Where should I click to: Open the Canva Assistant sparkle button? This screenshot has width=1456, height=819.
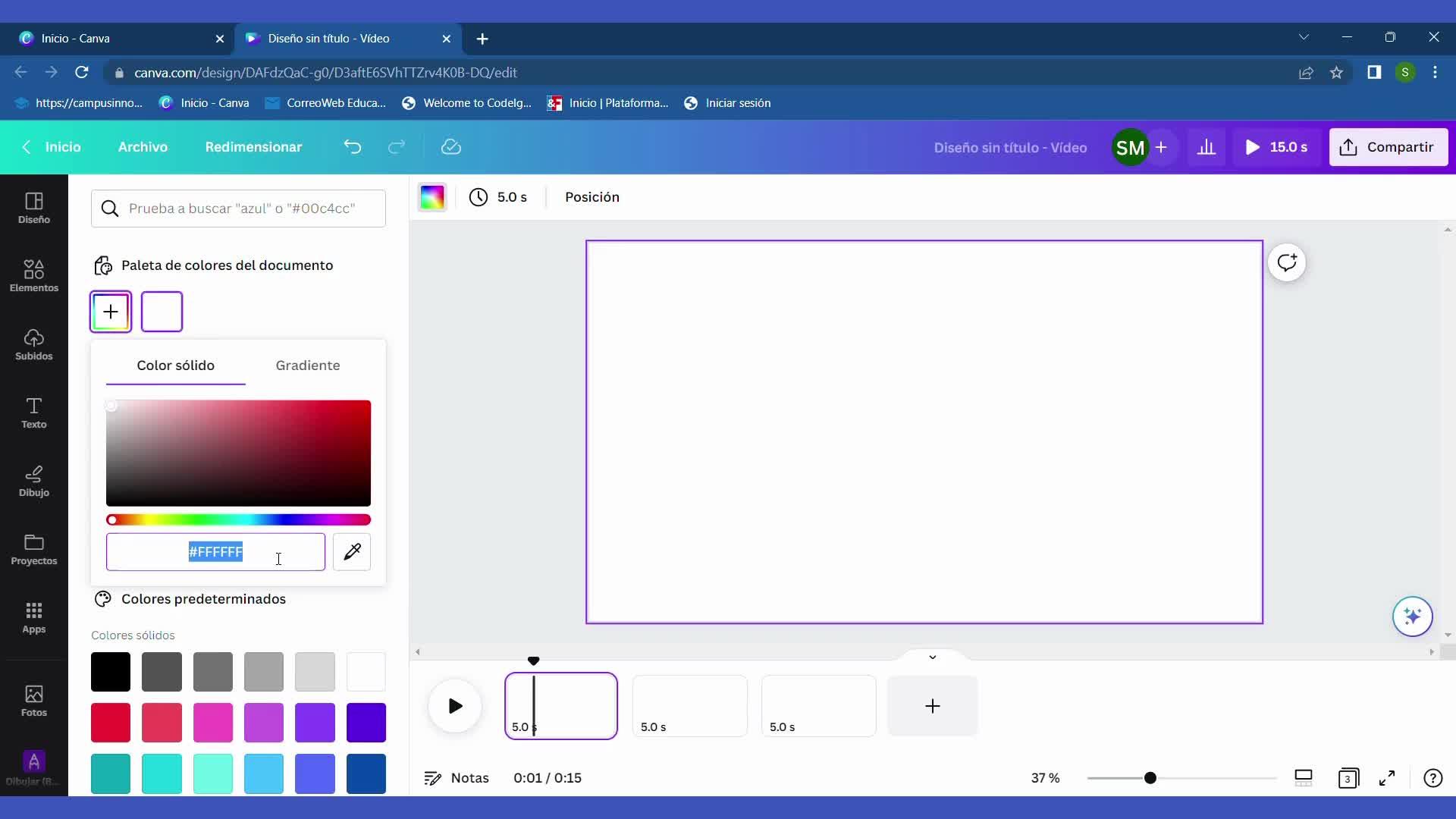click(1412, 616)
